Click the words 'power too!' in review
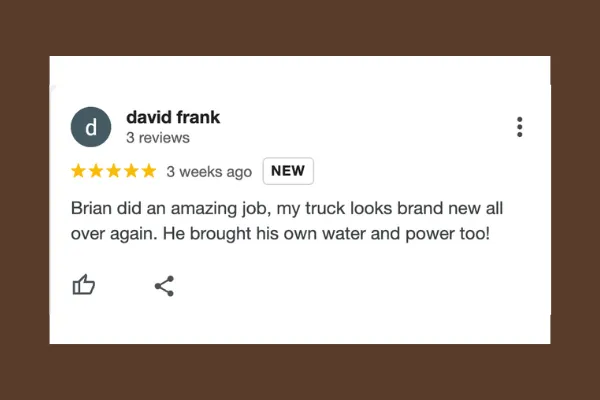Viewport: 600px width, 400px height. click(x=448, y=234)
